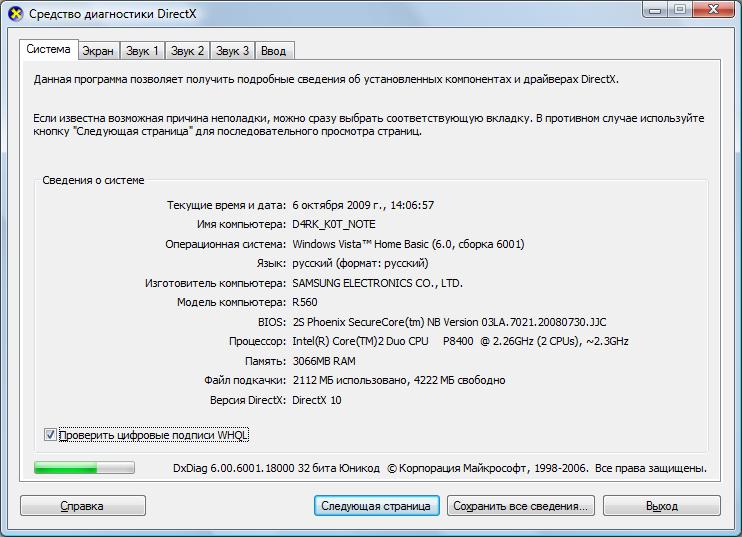Click the Средство диагностики DirectX window title
Viewport: 742px width, 537px height.
(113, 14)
